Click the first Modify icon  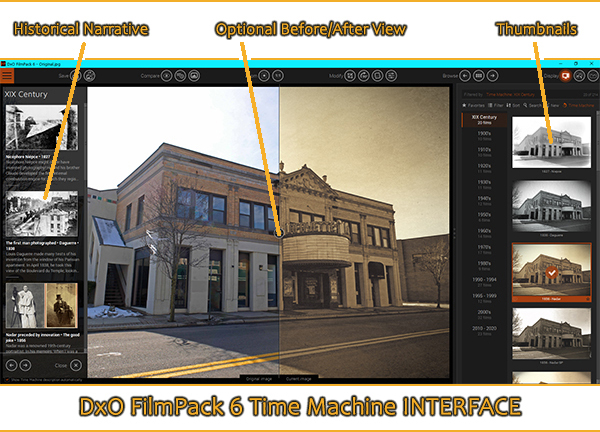pos(350,76)
